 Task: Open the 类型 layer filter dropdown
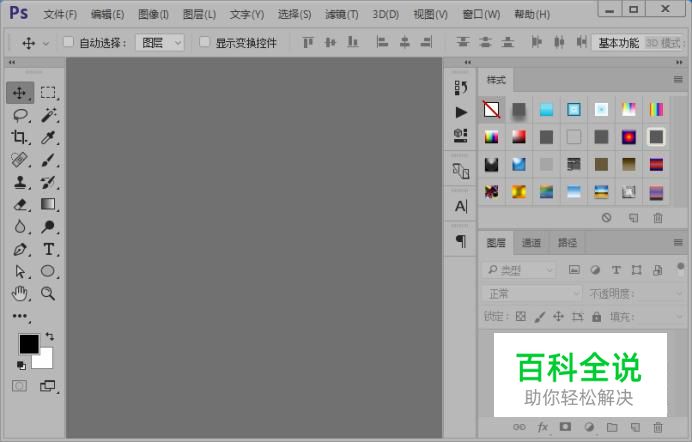(519, 270)
